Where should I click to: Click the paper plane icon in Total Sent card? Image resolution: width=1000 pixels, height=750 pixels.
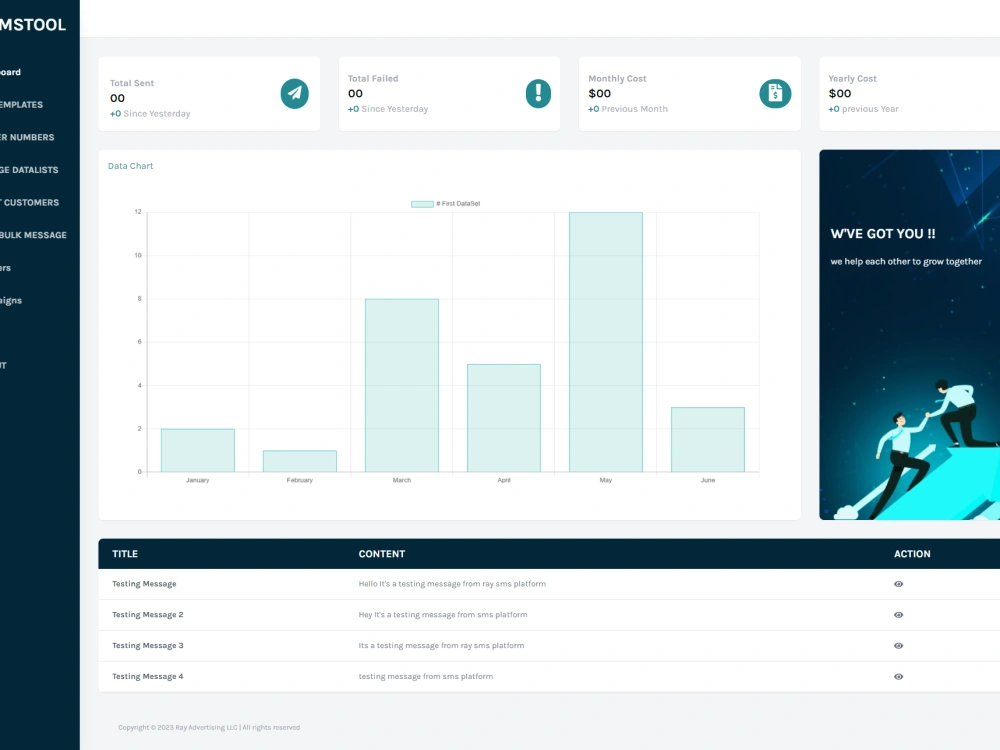(295, 94)
